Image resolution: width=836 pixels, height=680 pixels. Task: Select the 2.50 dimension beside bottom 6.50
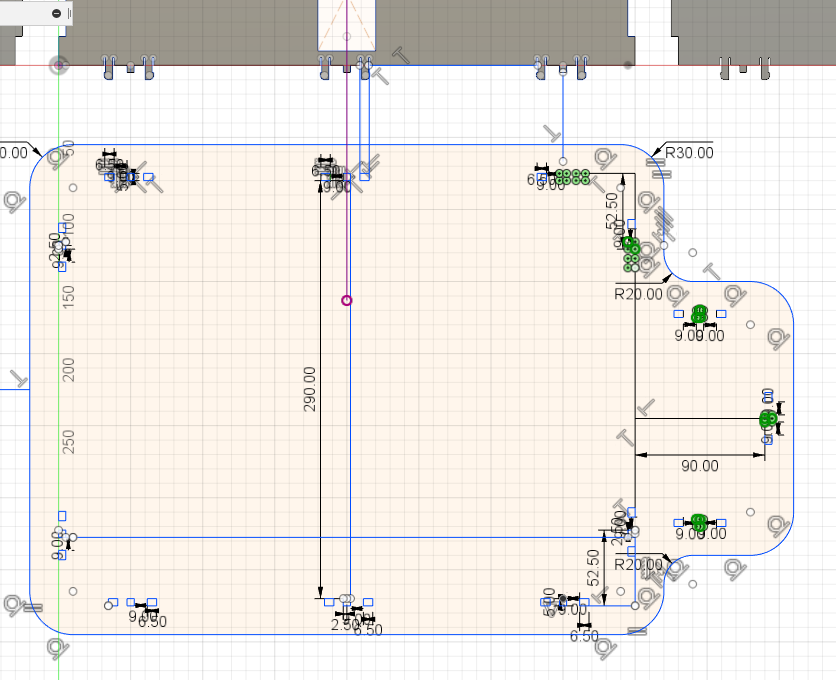coord(343,625)
